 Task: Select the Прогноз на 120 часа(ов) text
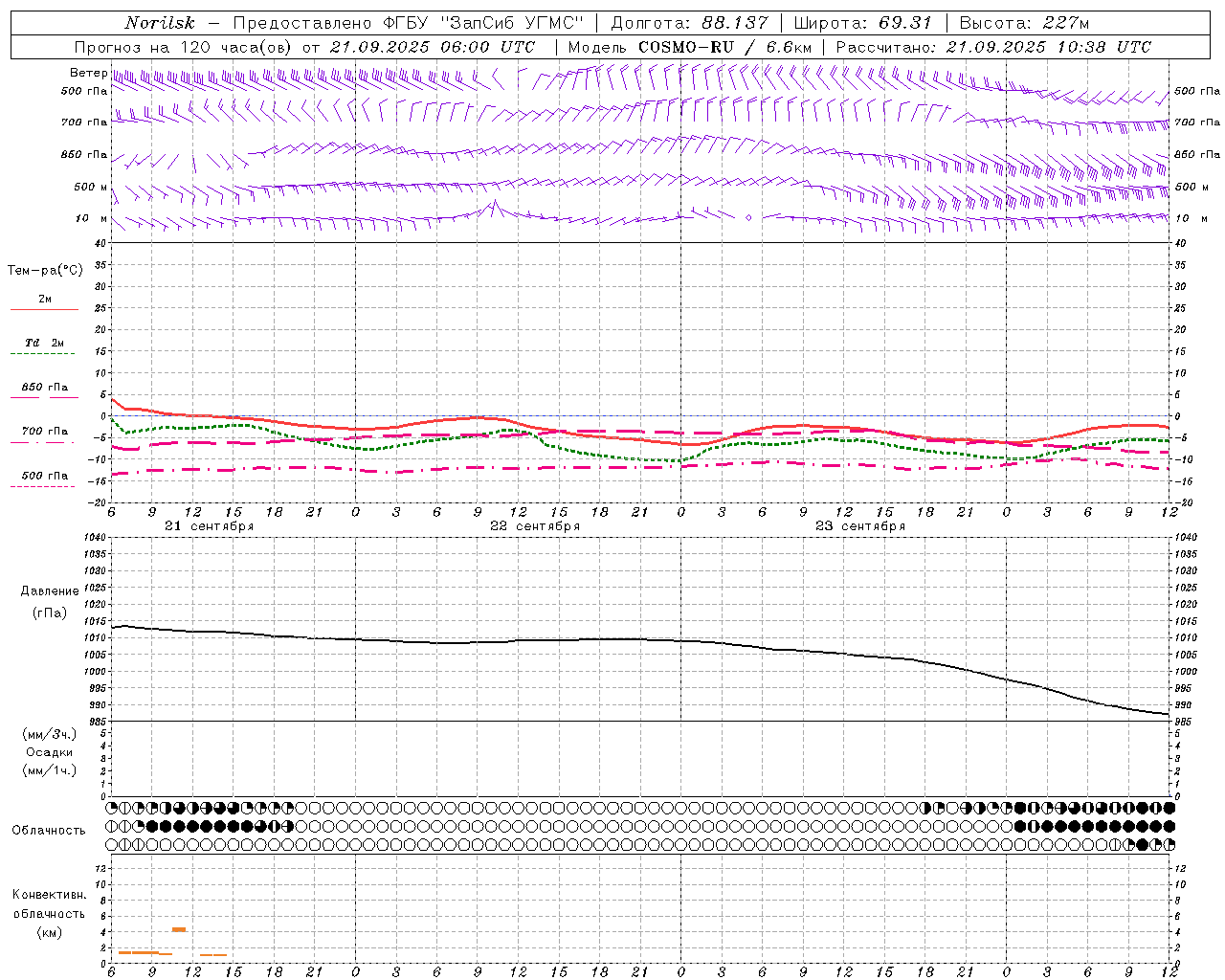(x=185, y=47)
